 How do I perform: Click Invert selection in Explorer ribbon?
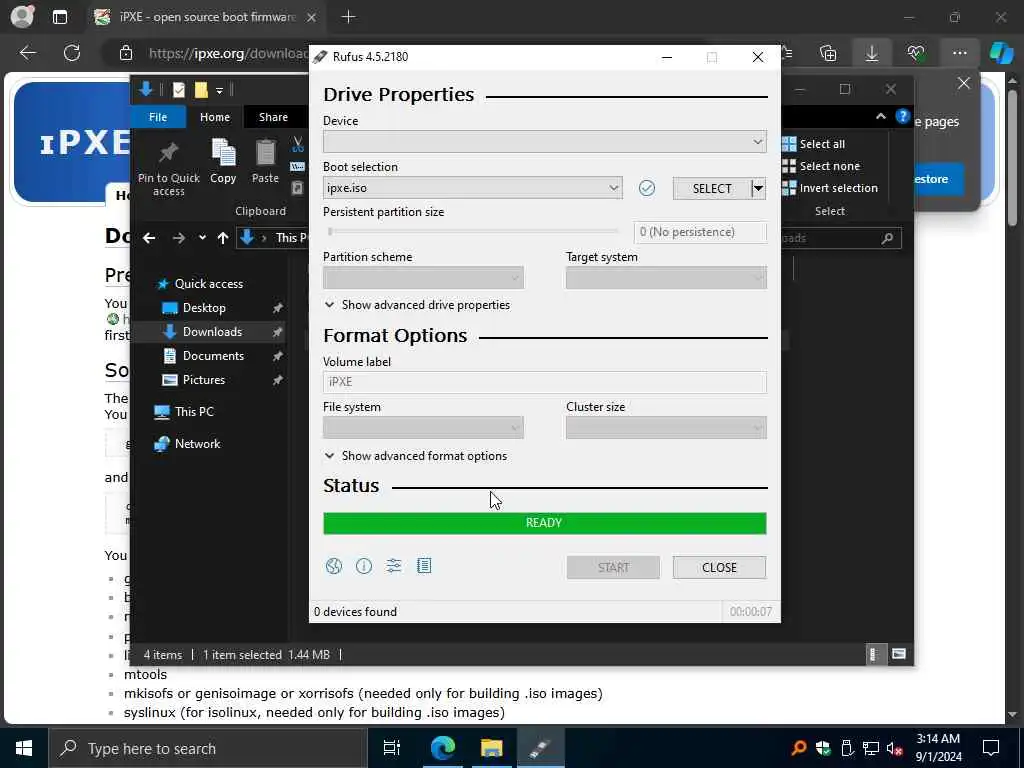[830, 188]
